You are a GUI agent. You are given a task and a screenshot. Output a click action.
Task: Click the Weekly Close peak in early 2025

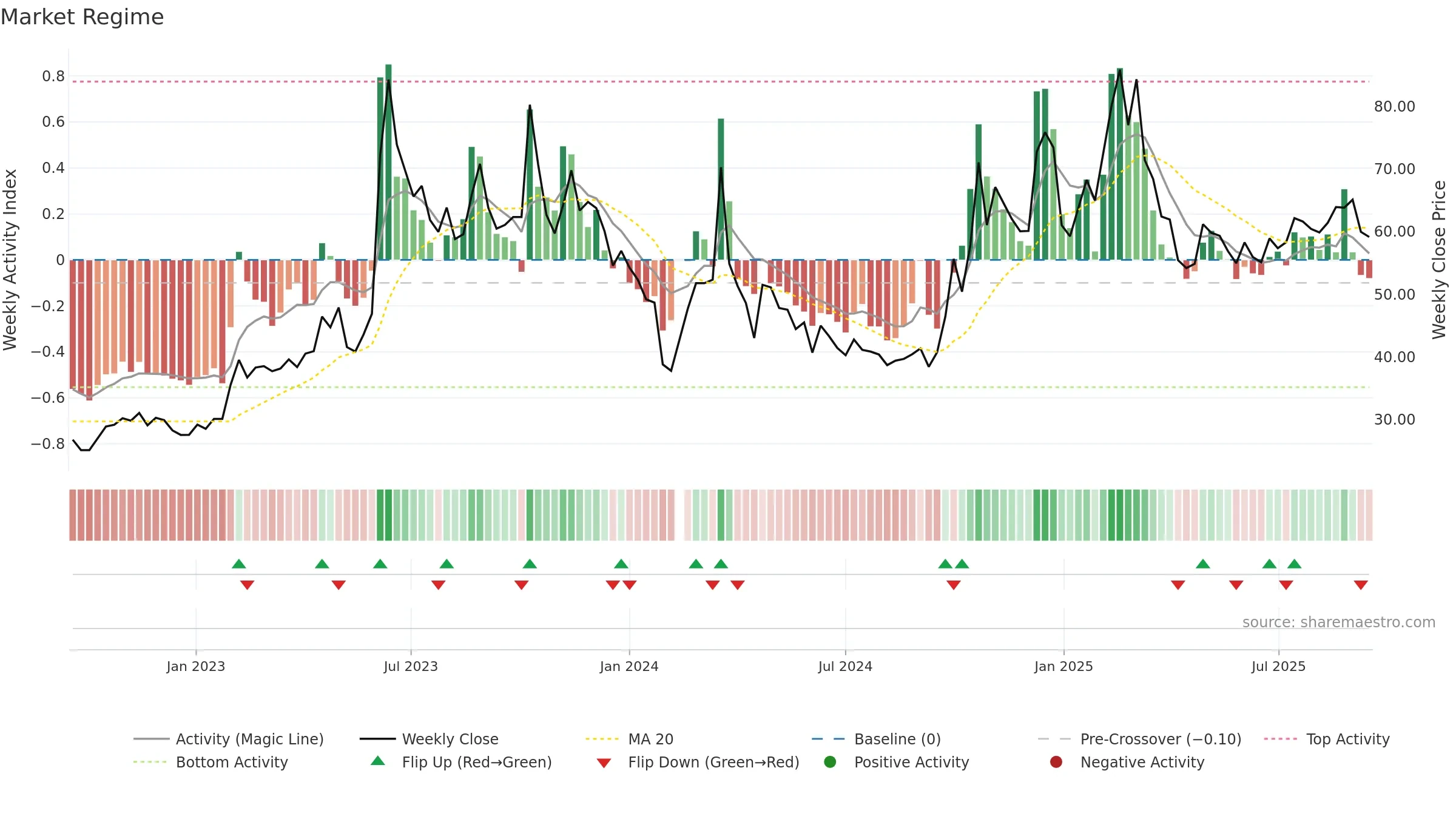coord(1120,70)
